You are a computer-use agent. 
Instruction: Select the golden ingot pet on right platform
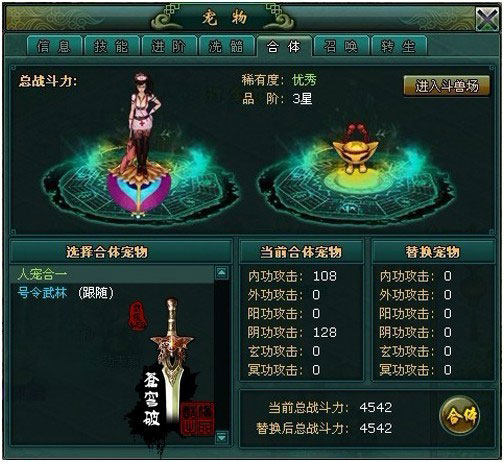coord(355,149)
